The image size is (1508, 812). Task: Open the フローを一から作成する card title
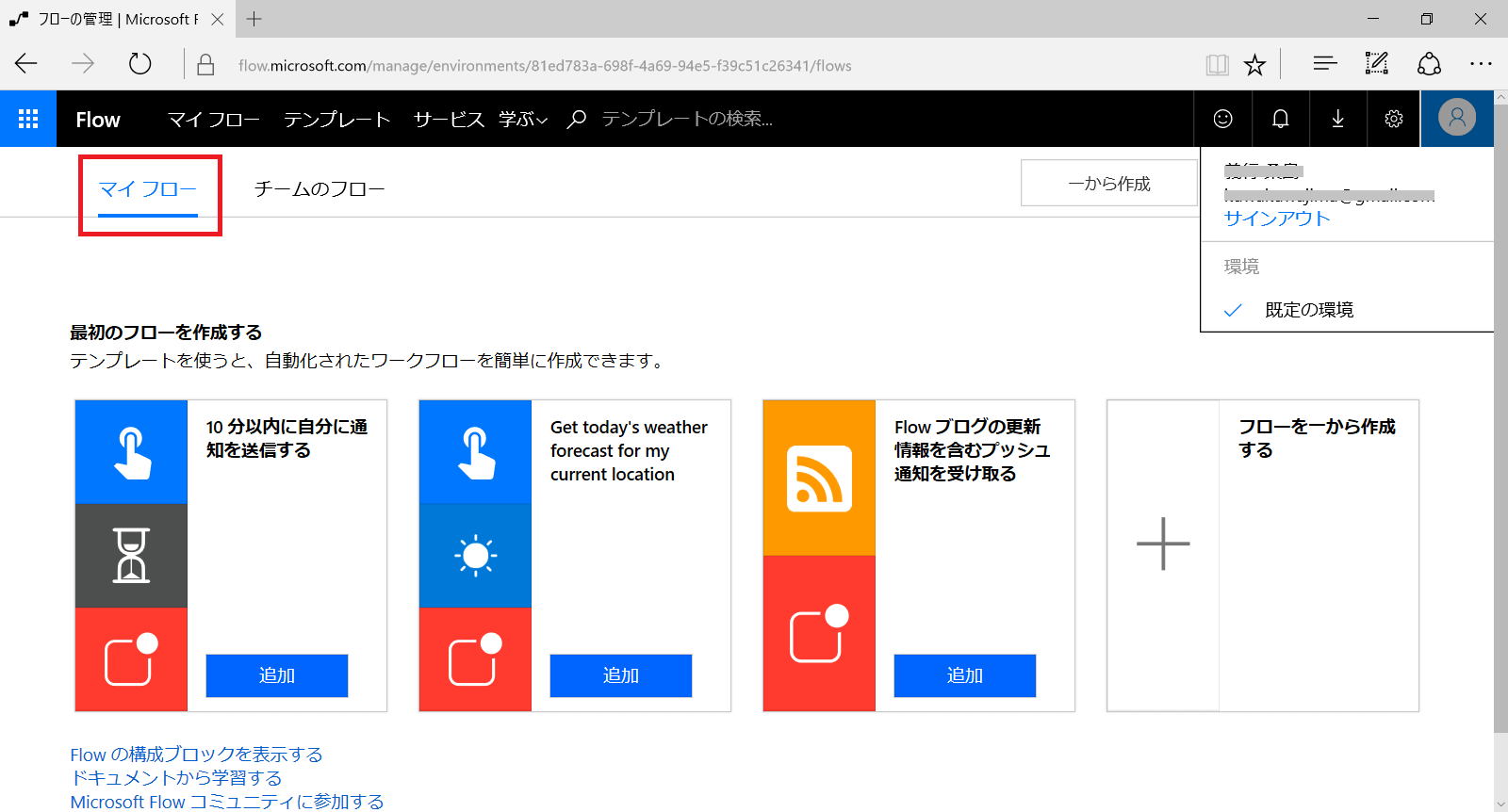point(1317,438)
